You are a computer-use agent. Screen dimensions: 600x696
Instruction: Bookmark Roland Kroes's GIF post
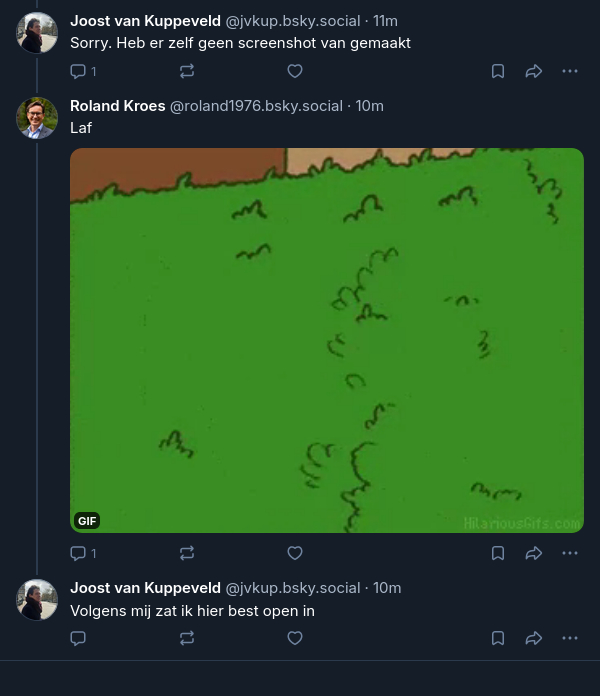click(x=498, y=553)
